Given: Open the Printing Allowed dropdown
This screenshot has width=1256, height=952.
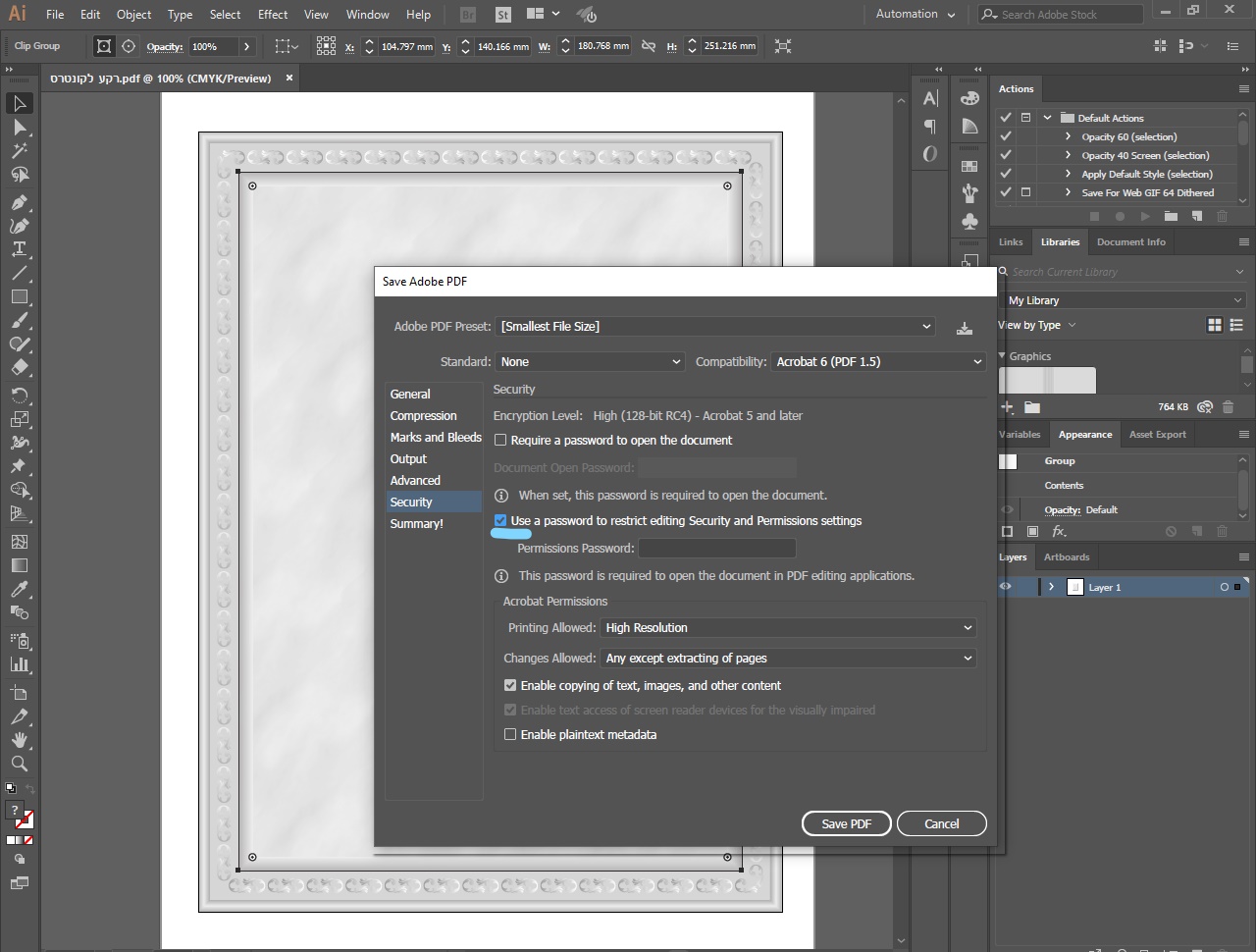Looking at the screenshot, I should click(788, 628).
